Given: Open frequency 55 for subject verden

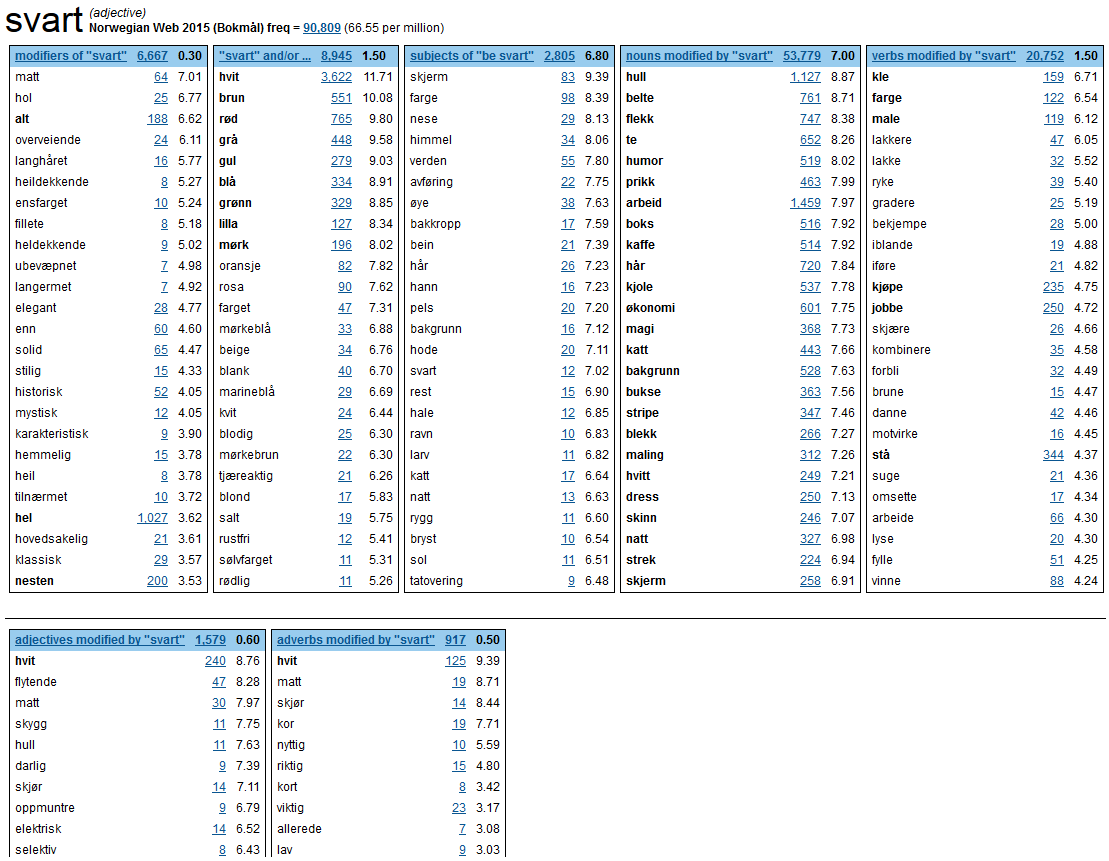Looking at the screenshot, I should point(568,161).
